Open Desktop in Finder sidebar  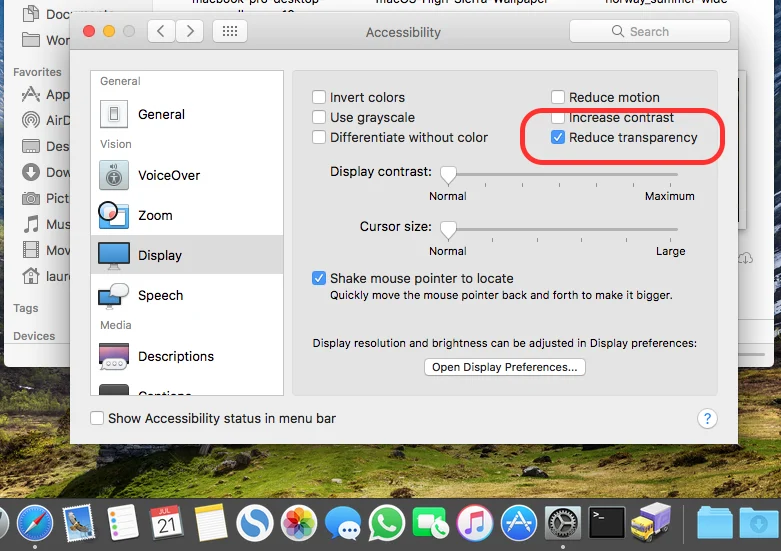pos(45,146)
